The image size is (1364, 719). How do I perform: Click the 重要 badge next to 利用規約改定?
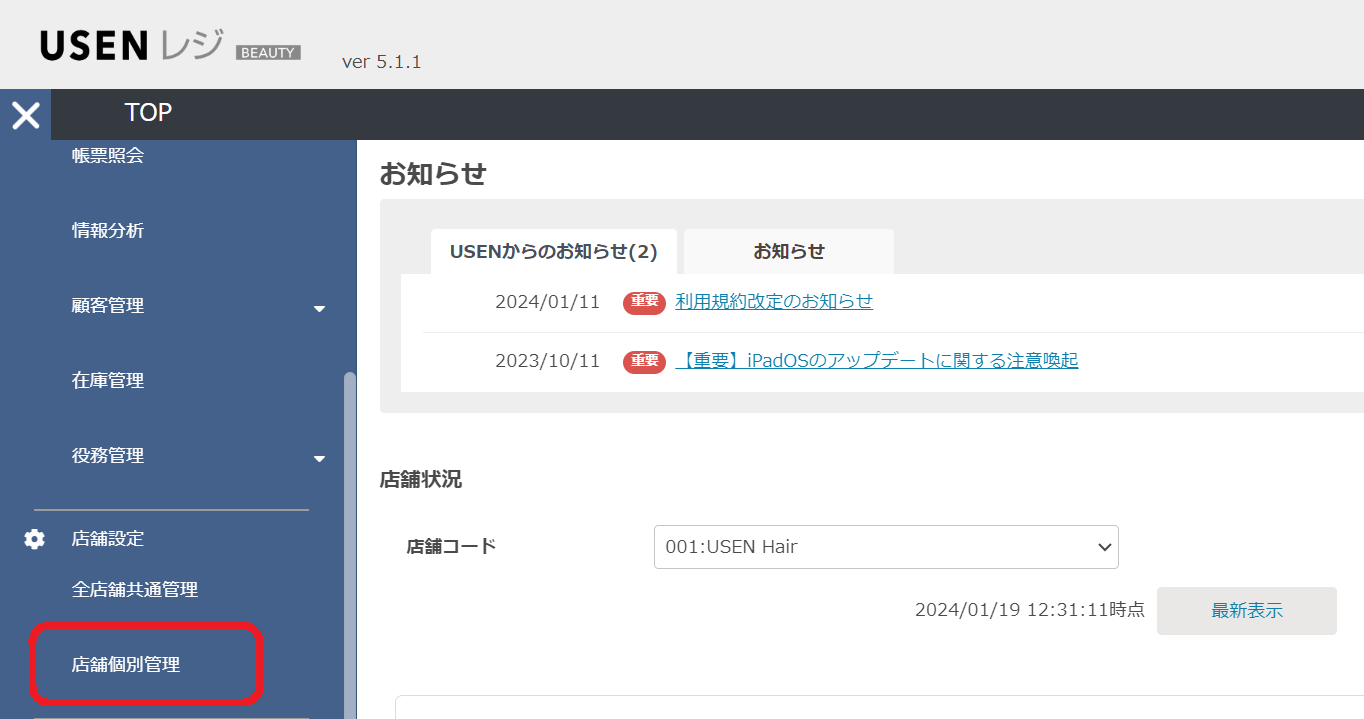coord(644,302)
